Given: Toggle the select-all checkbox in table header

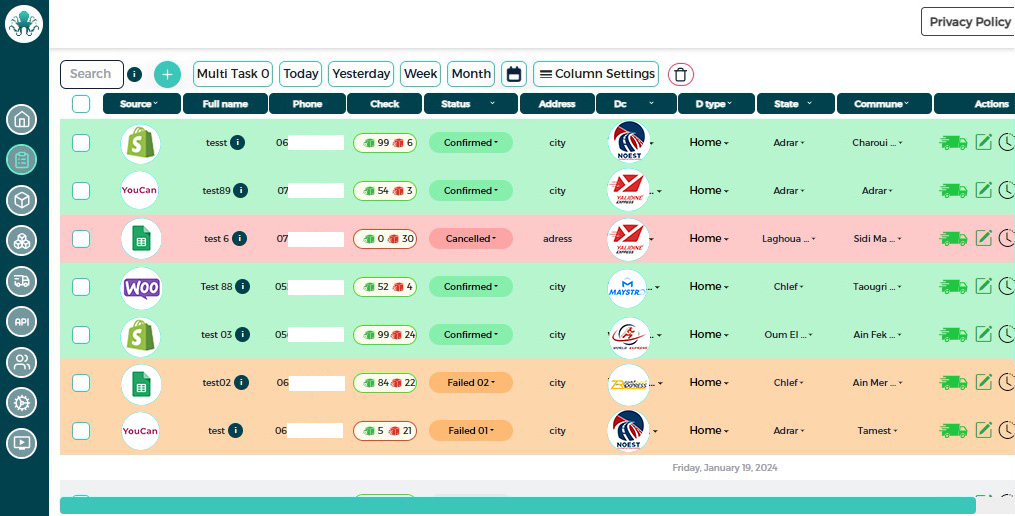Looking at the screenshot, I should [x=81, y=104].
